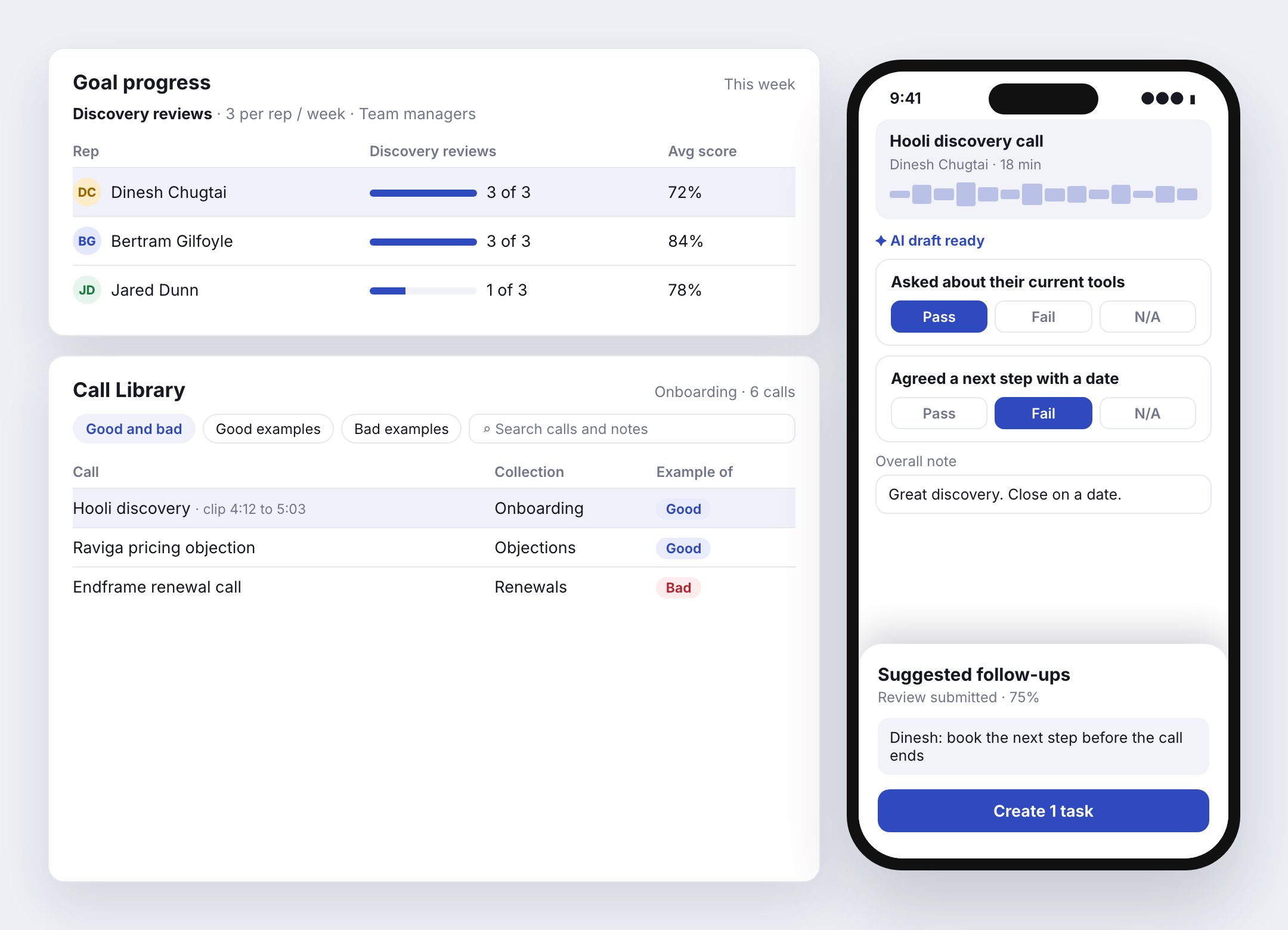Click the Avg score column header
This screenshot has width=1288, height=930.
point(702,151)
